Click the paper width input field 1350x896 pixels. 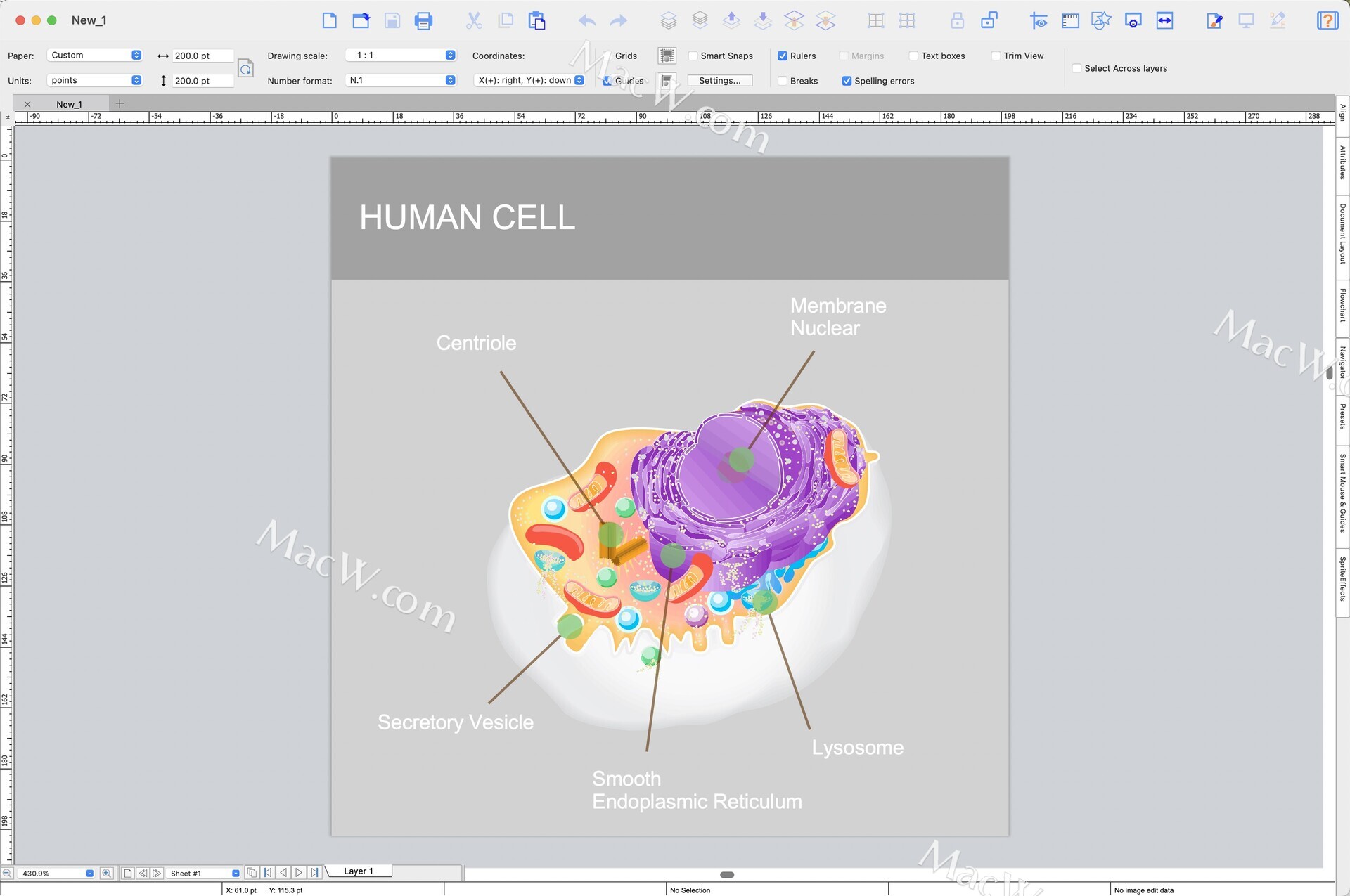coord(202,56)
